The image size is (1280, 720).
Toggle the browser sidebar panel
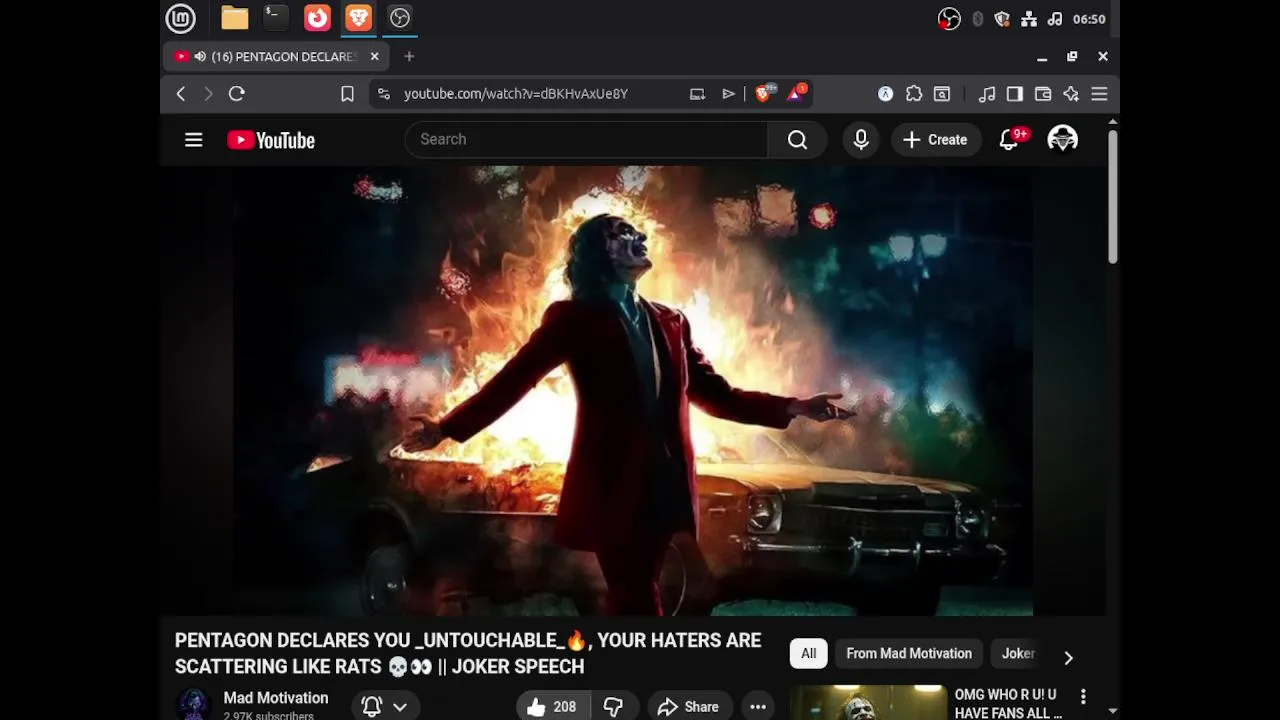[1015, 94]
